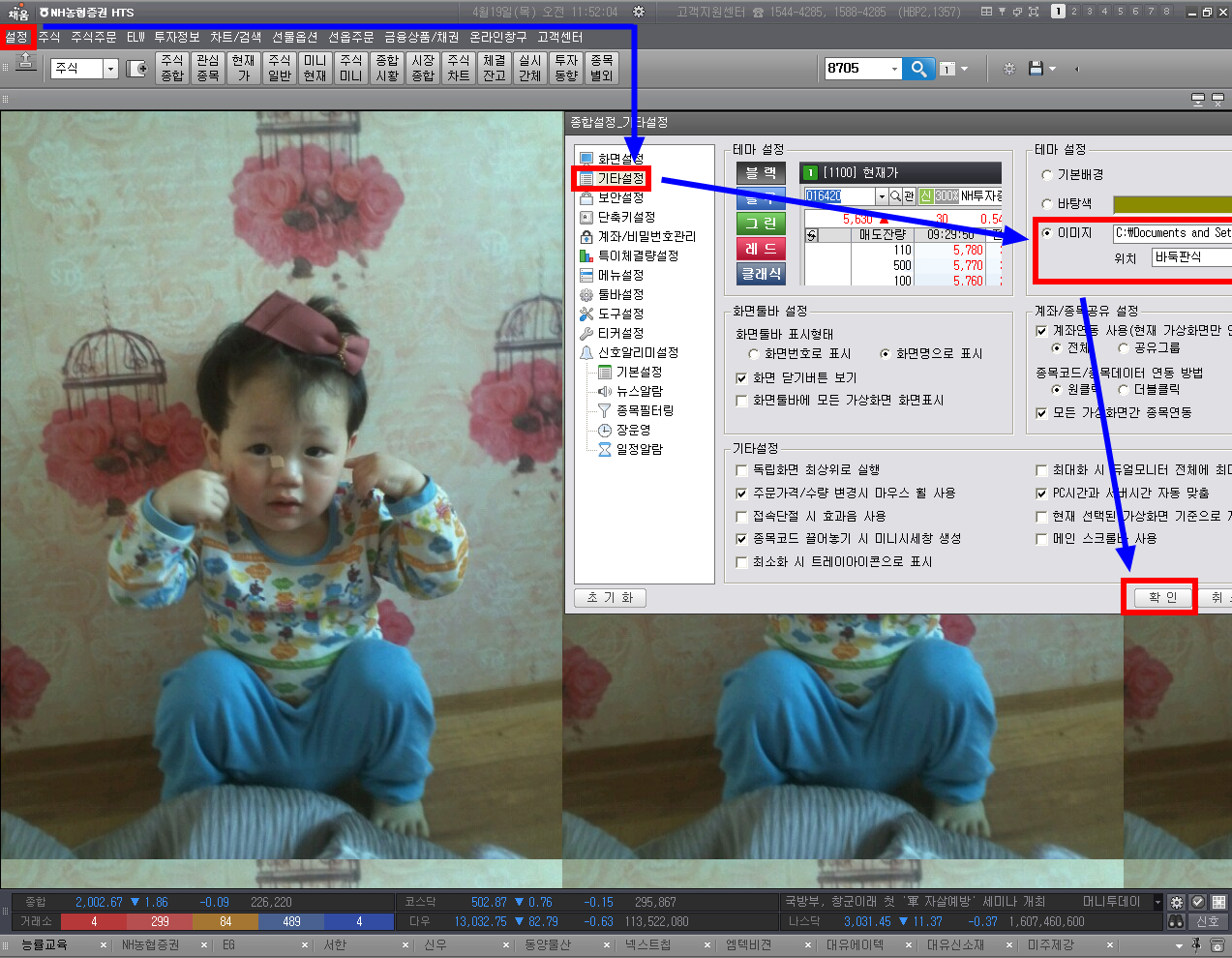Click the add-screen icon beside 주식 dropdown
Screen dimensions: 1232x958
(137, 69)
